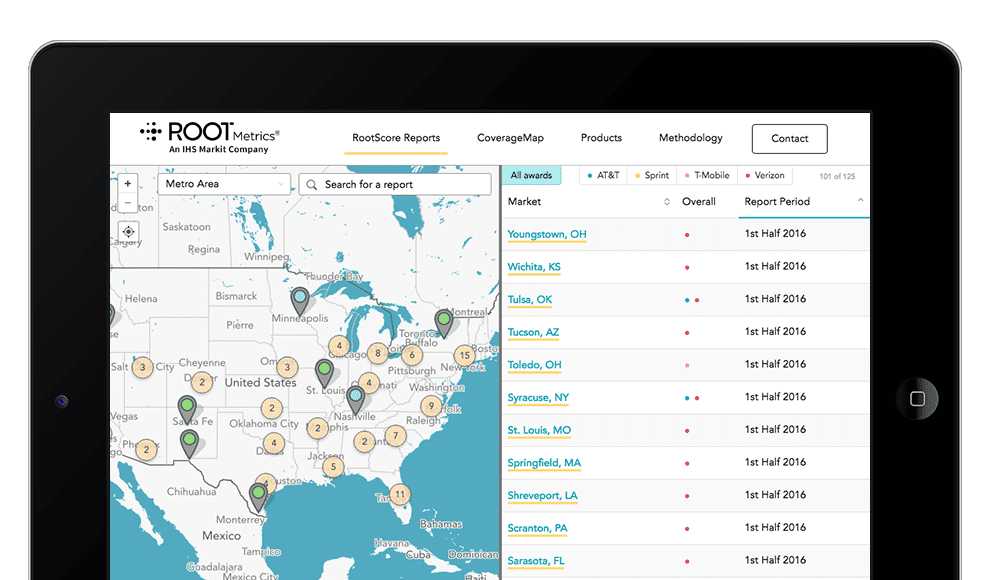Sort the table by Market column
The height and width of the screenshot is (580, 990).
(589, 202)
